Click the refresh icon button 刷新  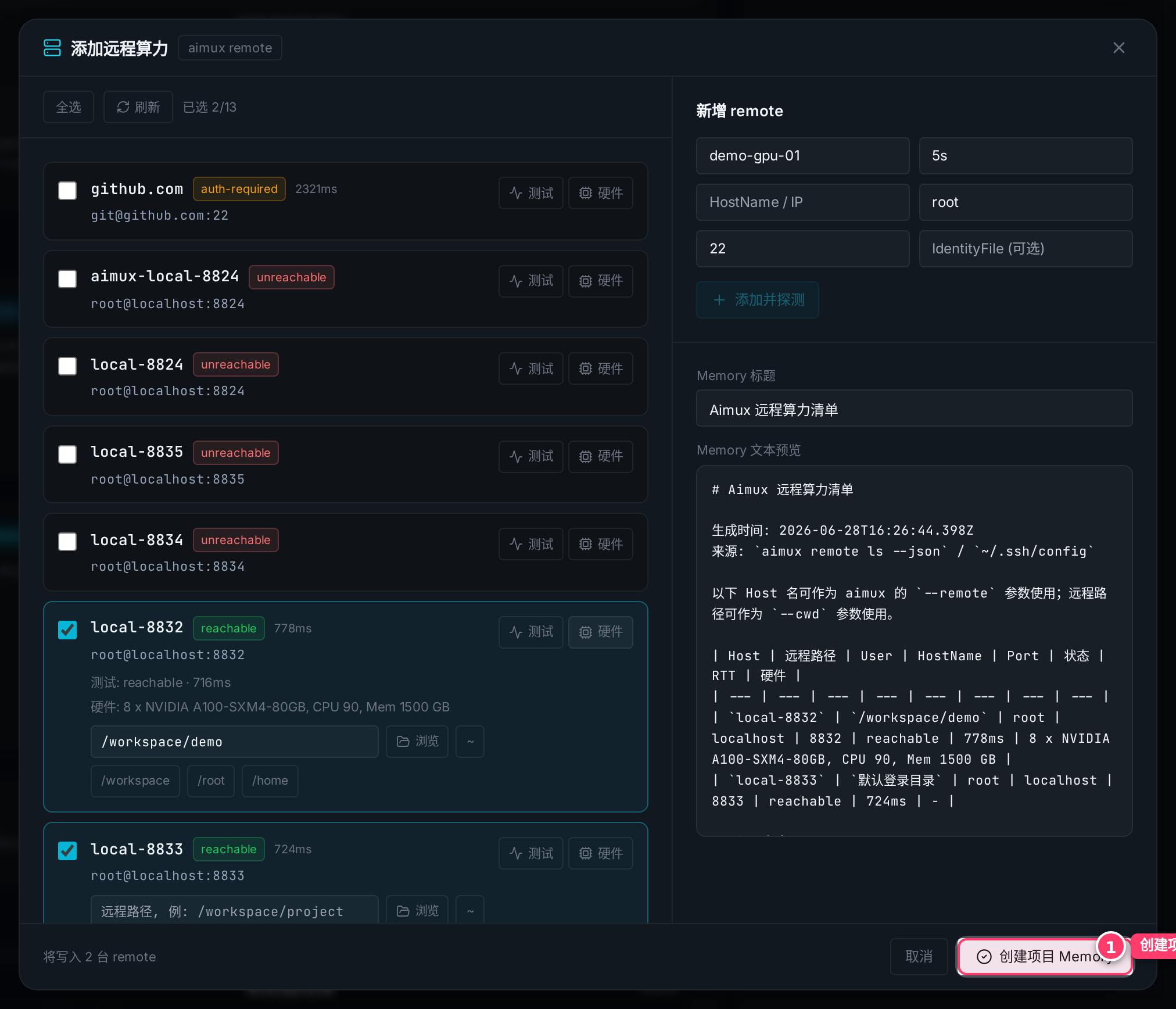point(138,107)
